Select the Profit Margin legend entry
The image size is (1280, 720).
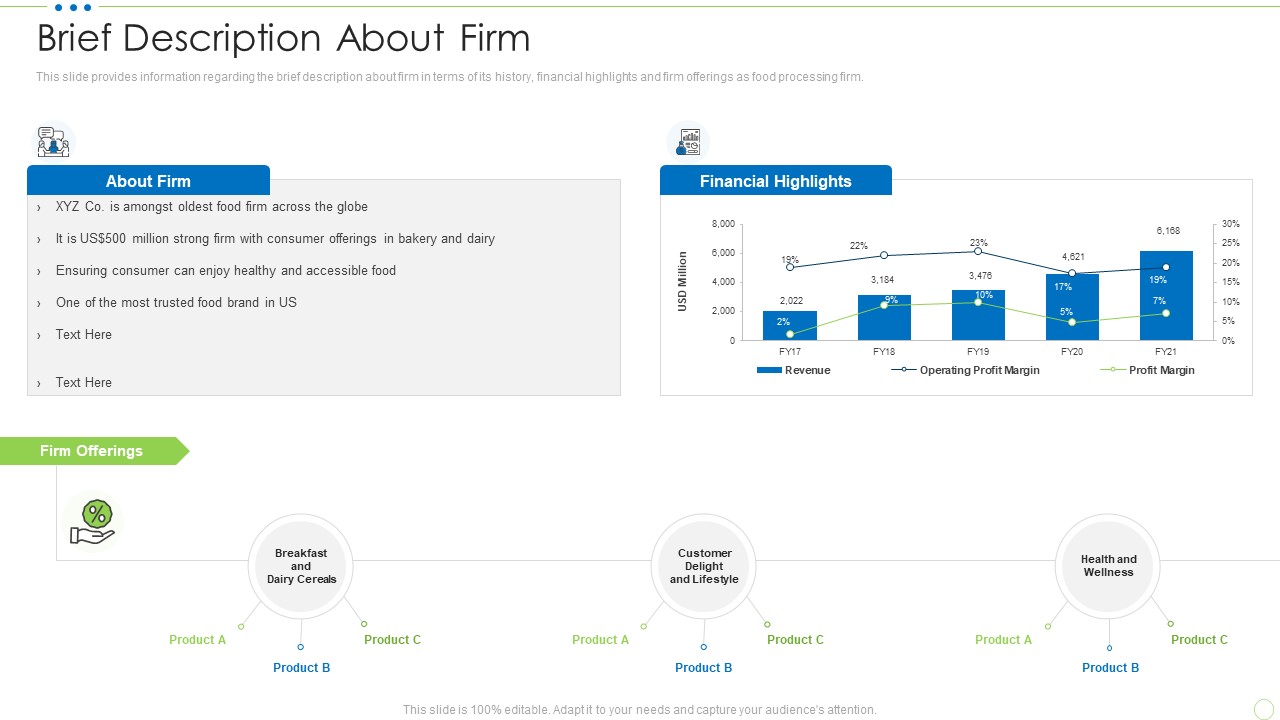pyautogui.click(x=1148, y=370)
